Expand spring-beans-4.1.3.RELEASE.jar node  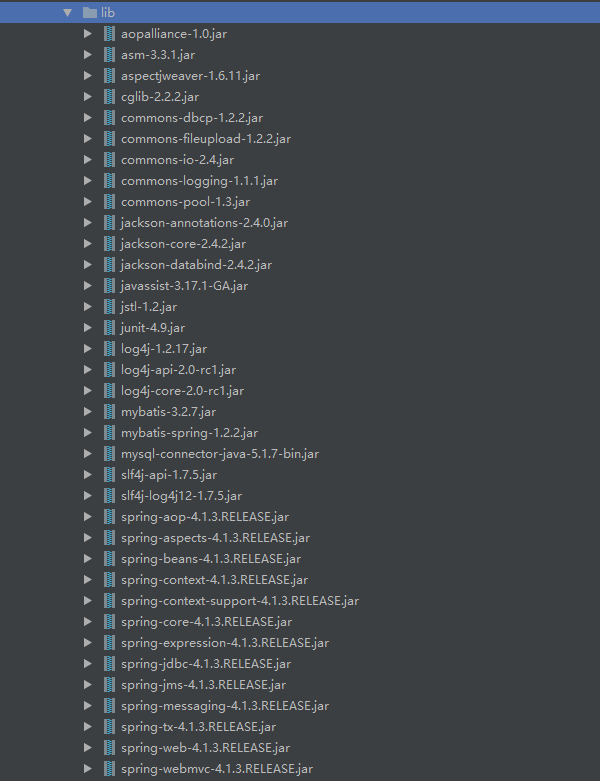[x=88, y=558]
